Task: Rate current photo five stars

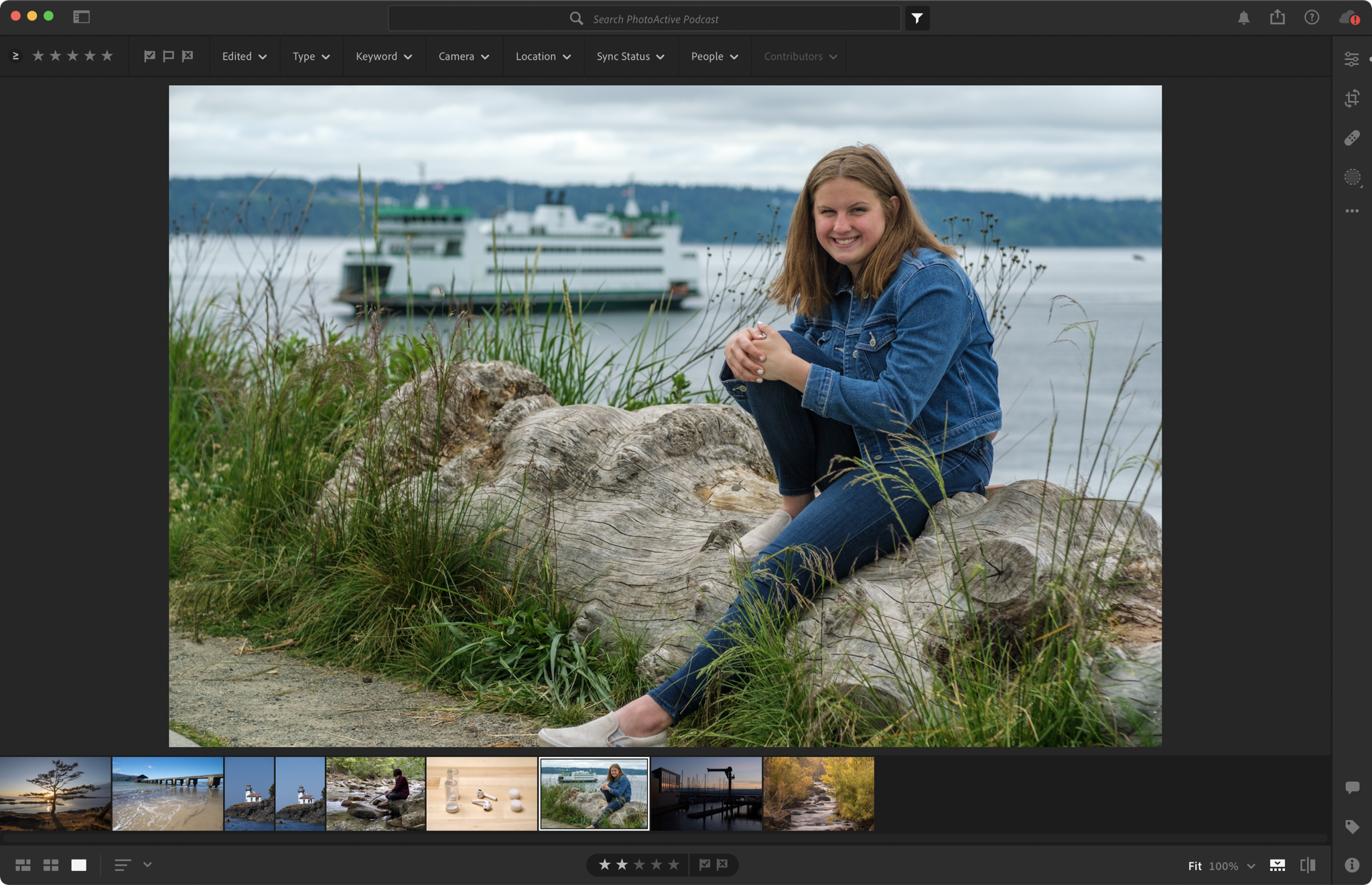Action: (x=674, y=864)
